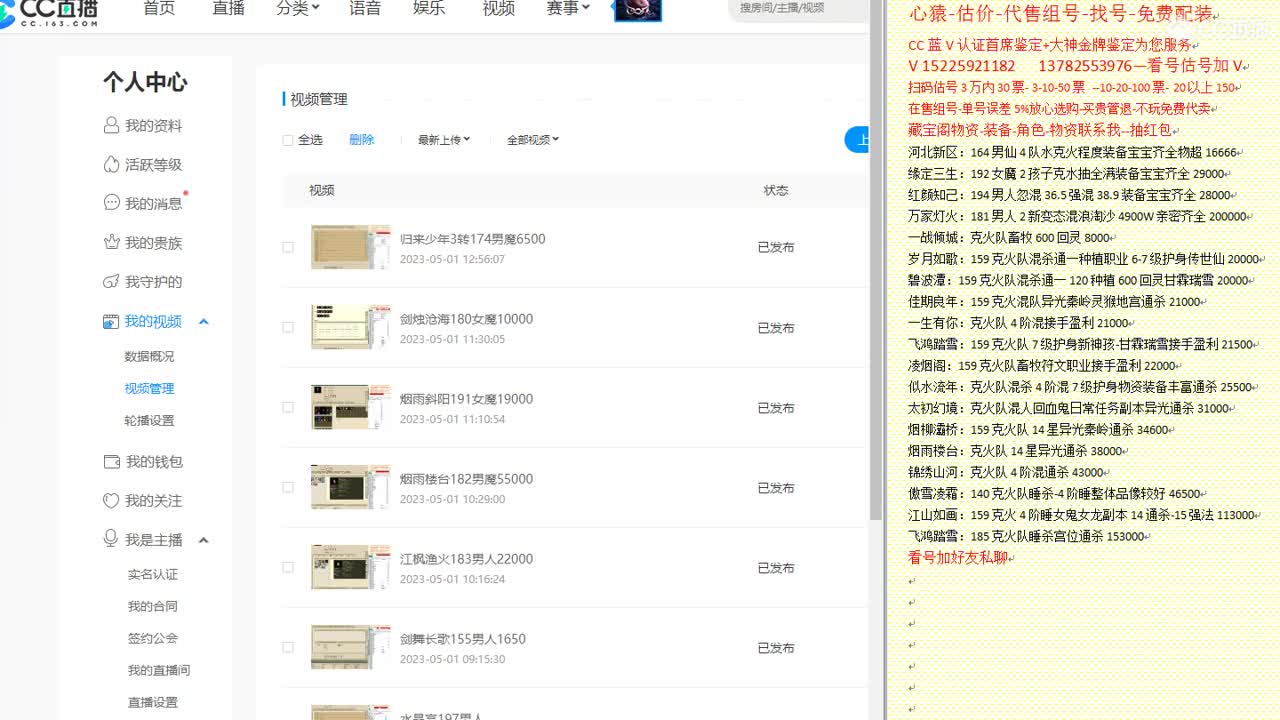Click the document line starting 江山如画
Screen dimensions: 1280x720
click(x=1081, y=515)
